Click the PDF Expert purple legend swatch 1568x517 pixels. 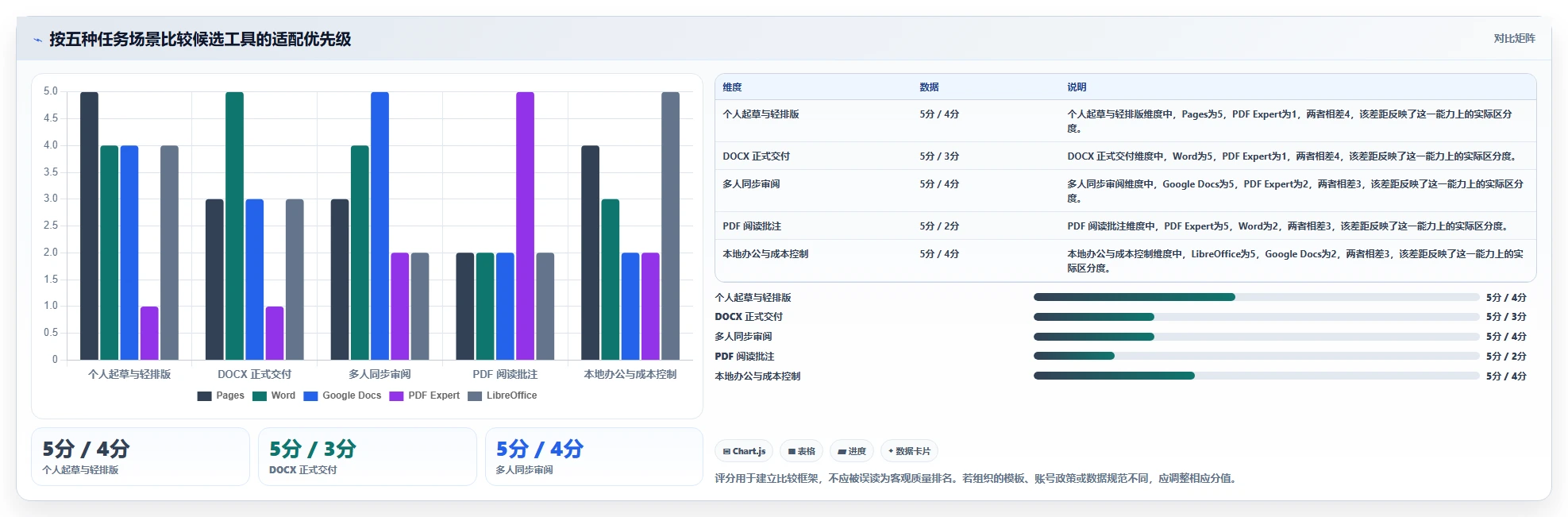[396, 395]
